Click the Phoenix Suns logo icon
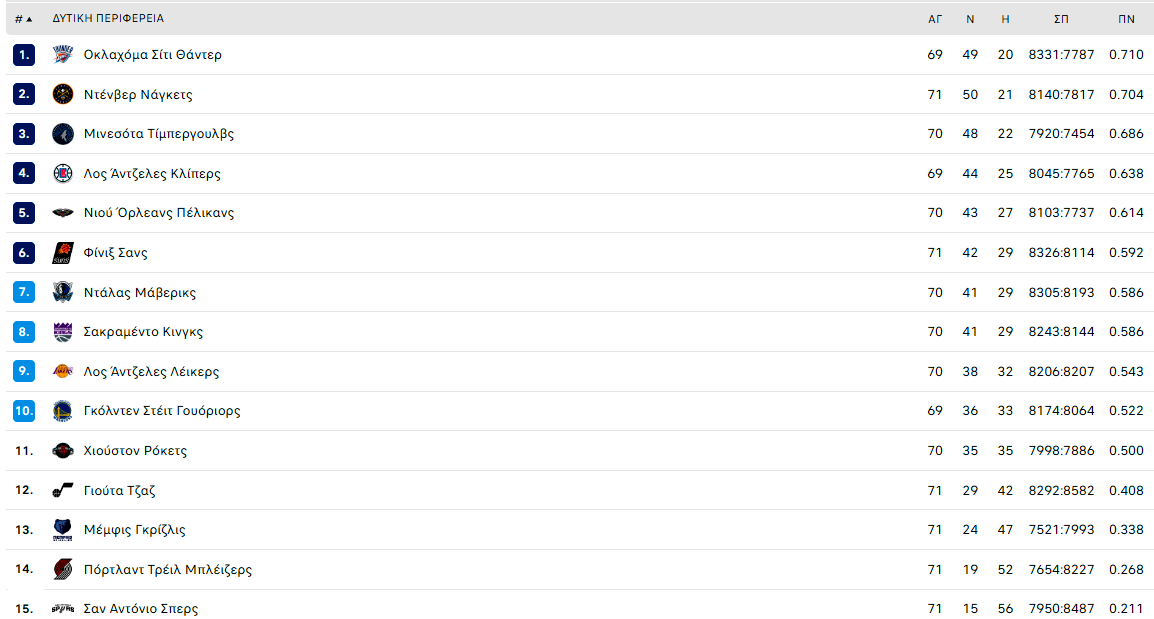Image resolution: width=1154 pixels, height=619 pixels. [x=63, y=252]
